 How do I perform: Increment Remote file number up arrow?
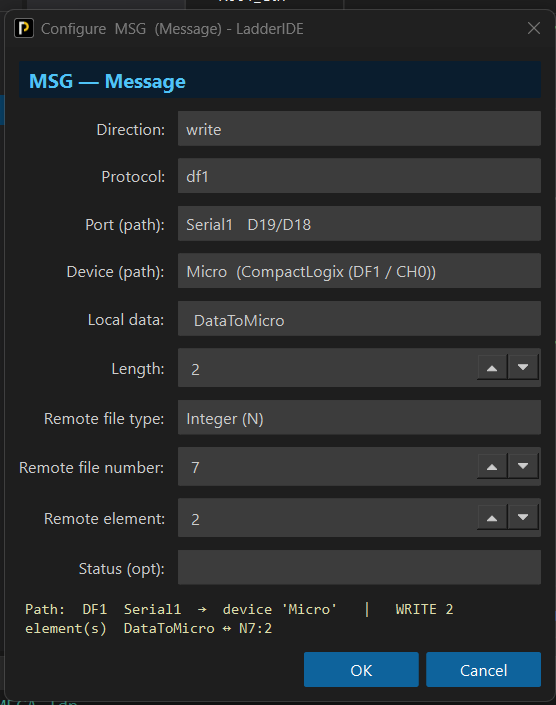pyautogui.click(x=492, y=466)
